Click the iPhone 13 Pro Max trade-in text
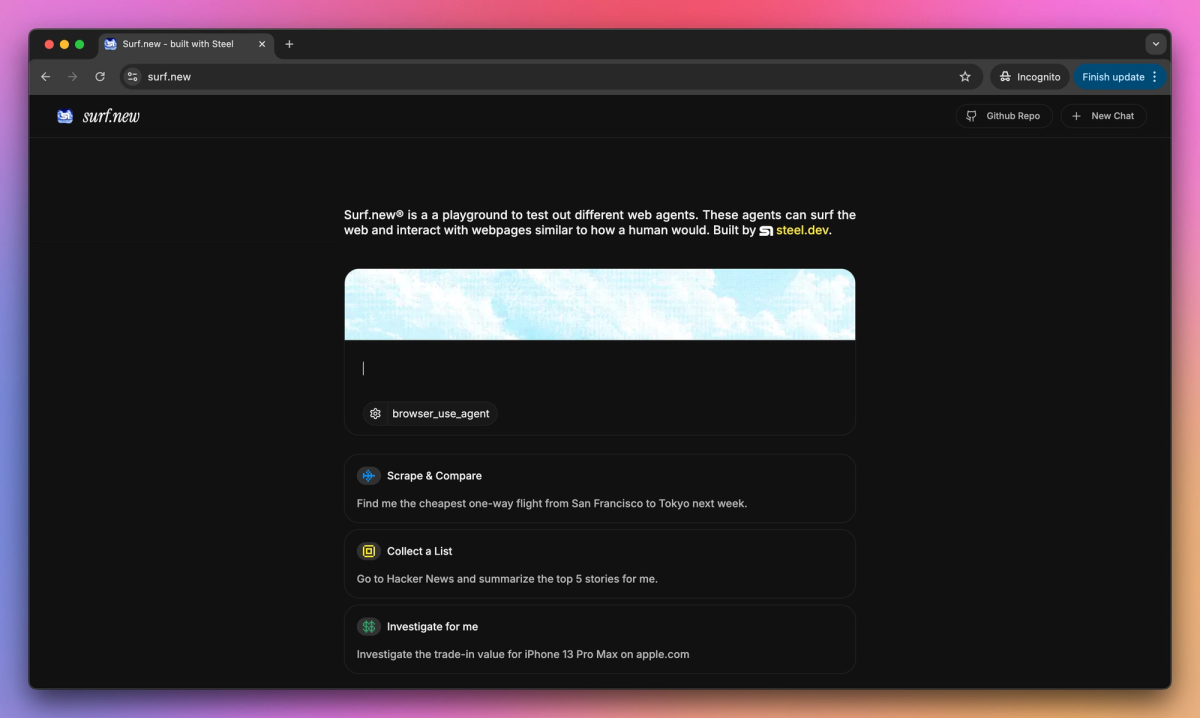Image resolution: width=1200 pixels, height=718 pixels. [523, 654]
